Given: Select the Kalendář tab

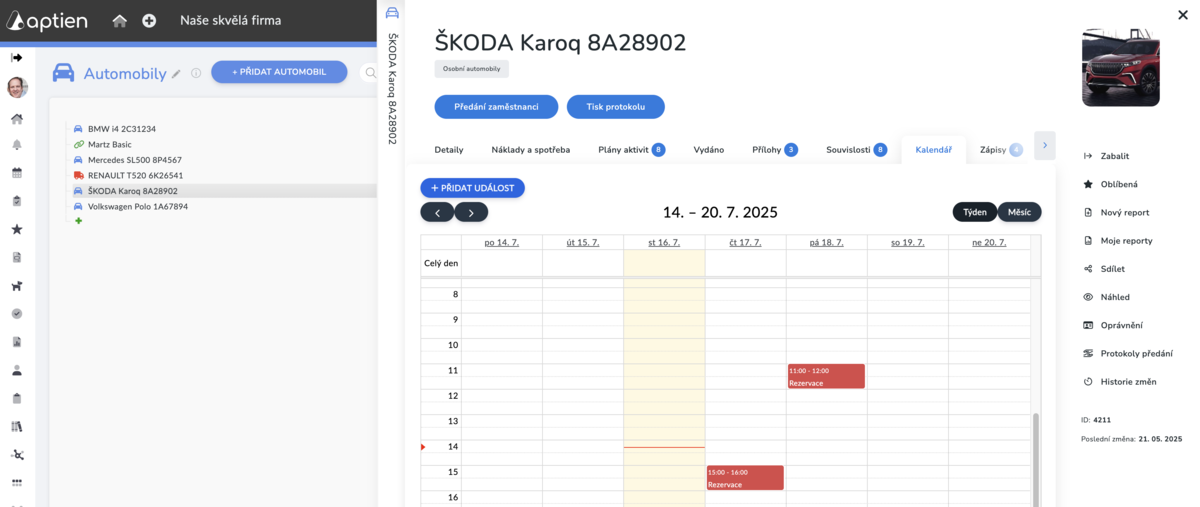Looking at the screenshot, I should 933,150.
